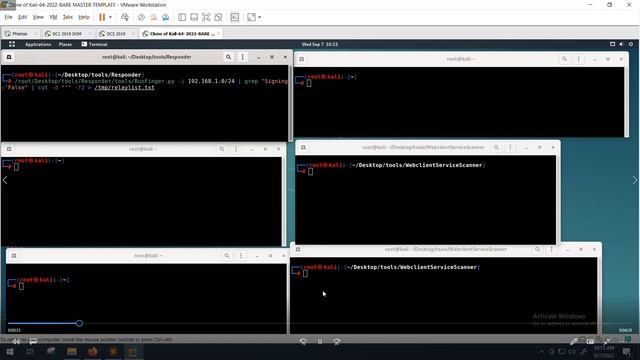Image resolution: width=640 pixels, height=360 pixels.
Task: Open the View menu
Action: pyautogui.click(x=38, y=17)
